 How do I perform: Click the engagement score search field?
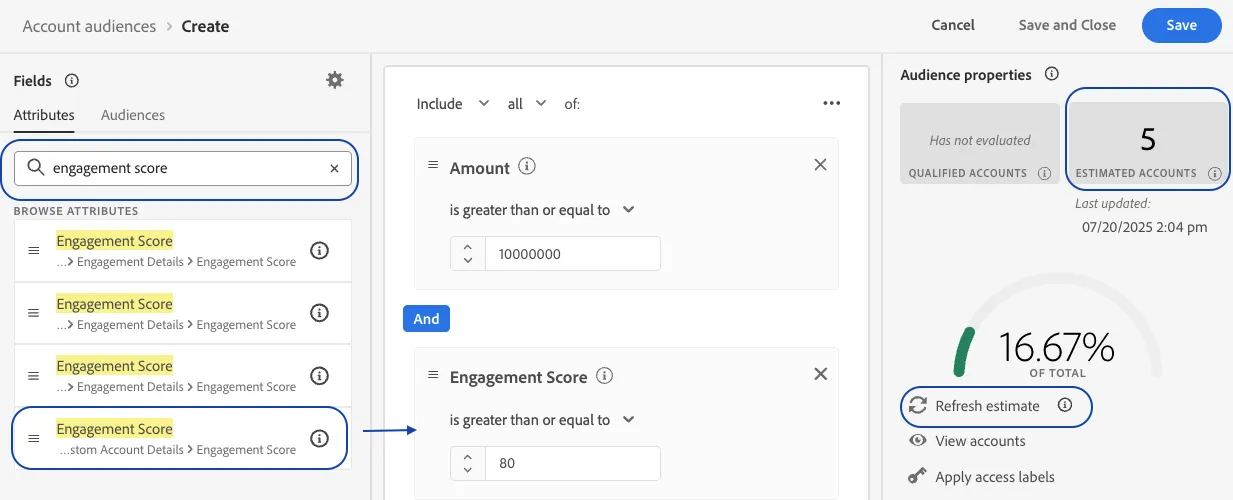click(x=184, y=168)
